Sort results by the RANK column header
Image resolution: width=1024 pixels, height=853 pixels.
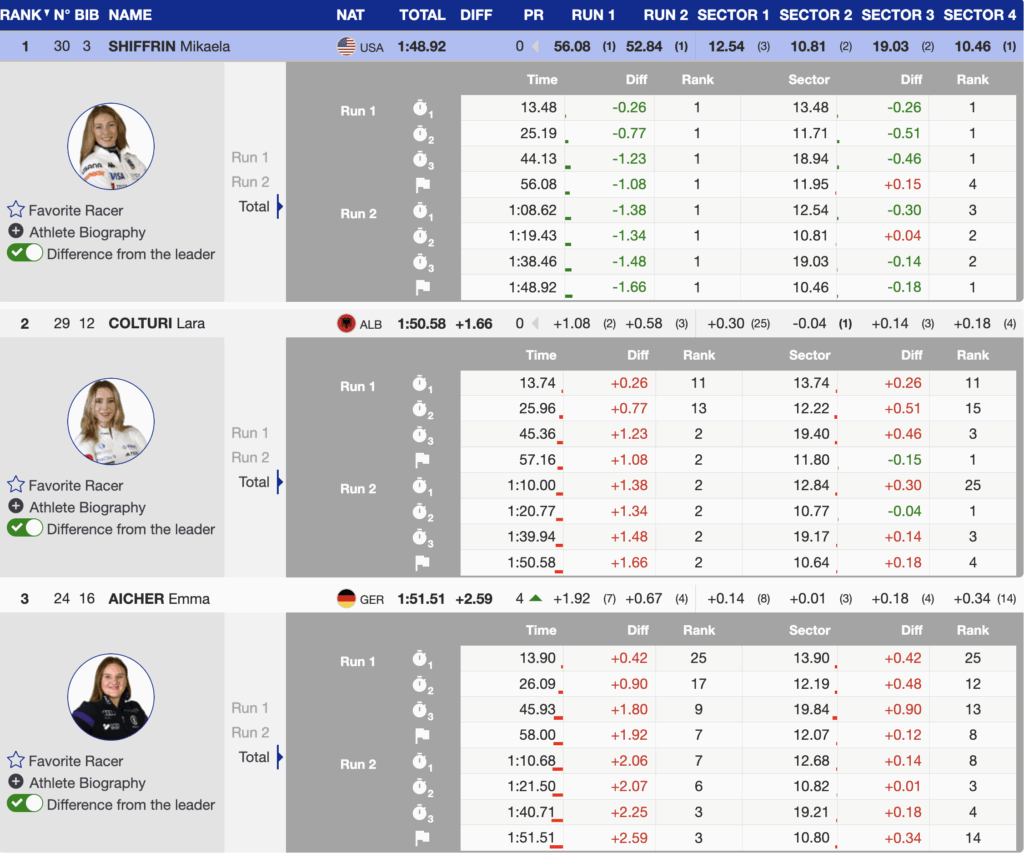coord(22,15)
